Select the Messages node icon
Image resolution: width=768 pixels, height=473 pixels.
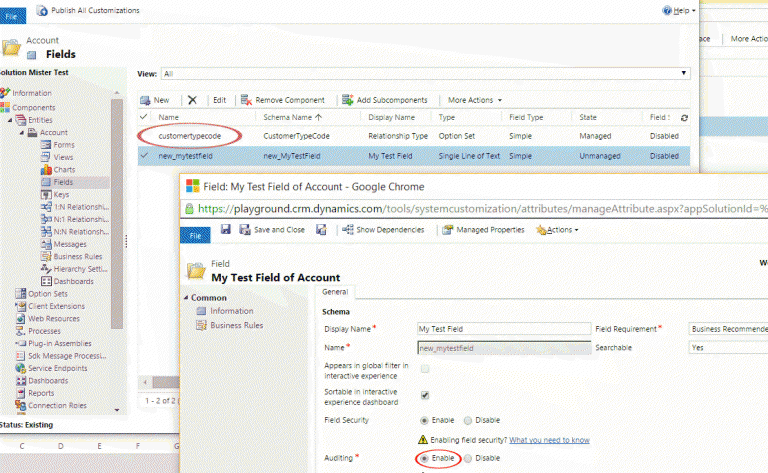(x=46, y=244)
